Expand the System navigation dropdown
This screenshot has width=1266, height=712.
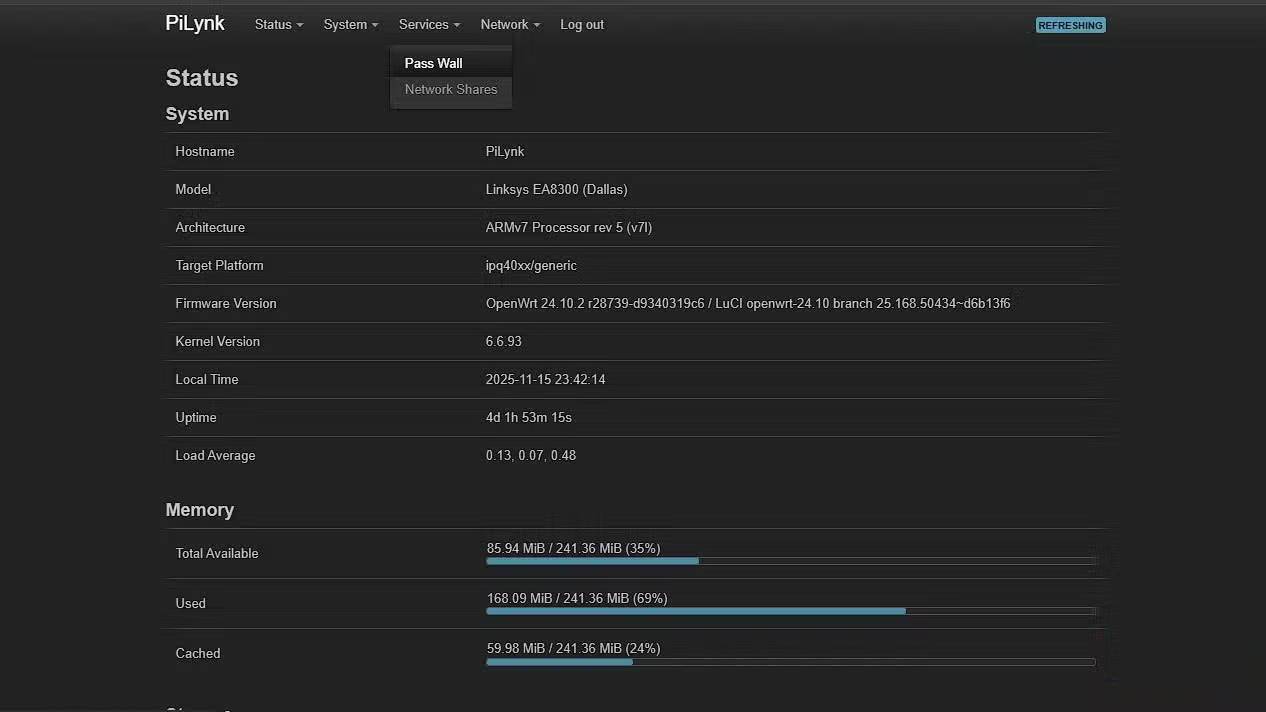349,24
